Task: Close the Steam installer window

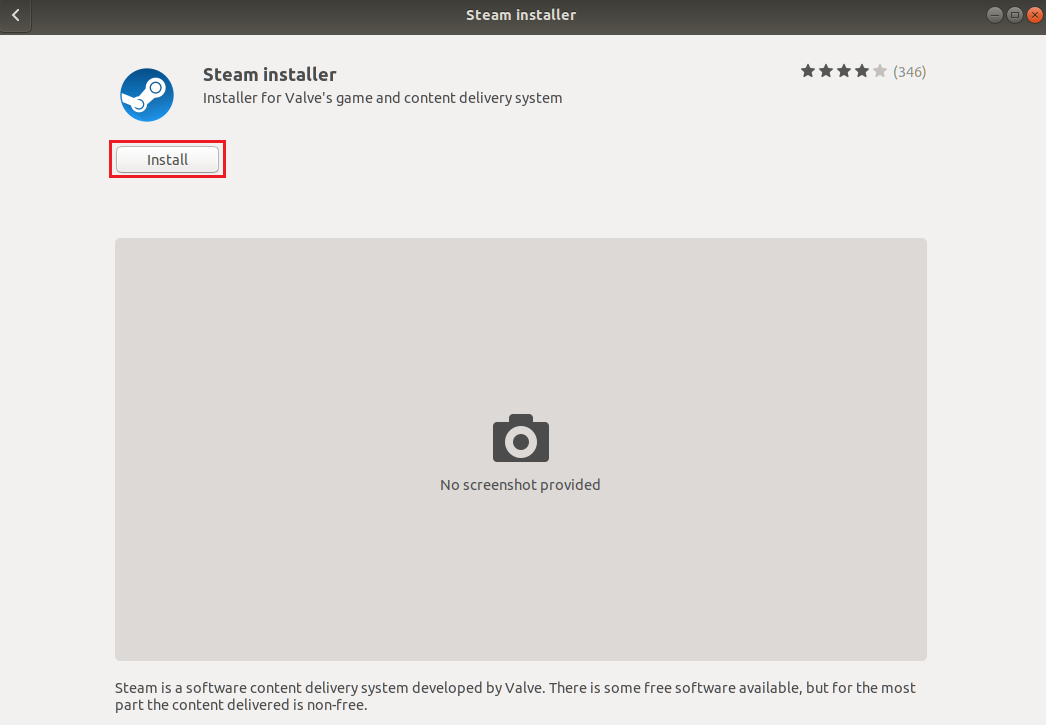Action: click(1035, 15)
